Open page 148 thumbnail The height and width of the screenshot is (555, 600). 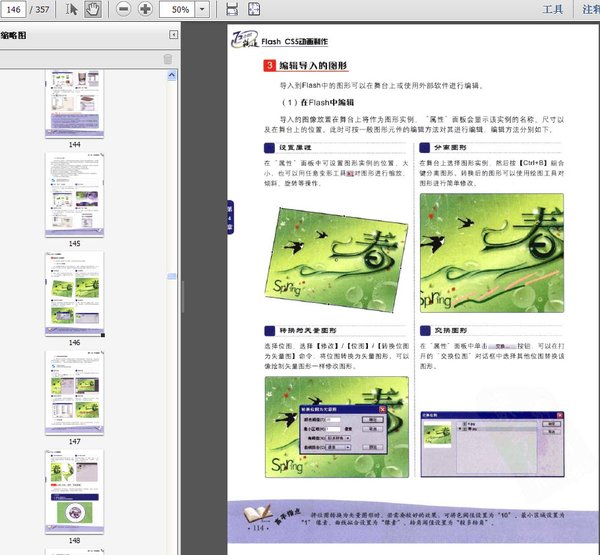(74, 491)
